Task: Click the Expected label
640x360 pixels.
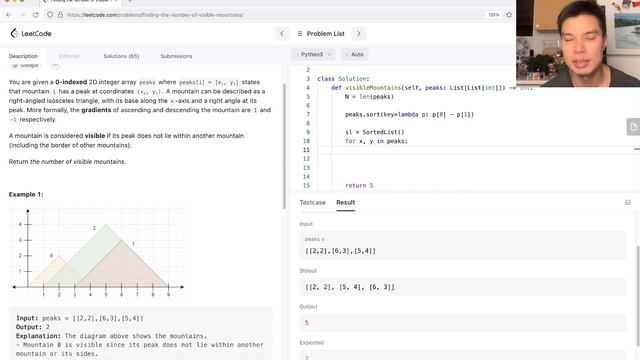Action: [x=311, y=342]
